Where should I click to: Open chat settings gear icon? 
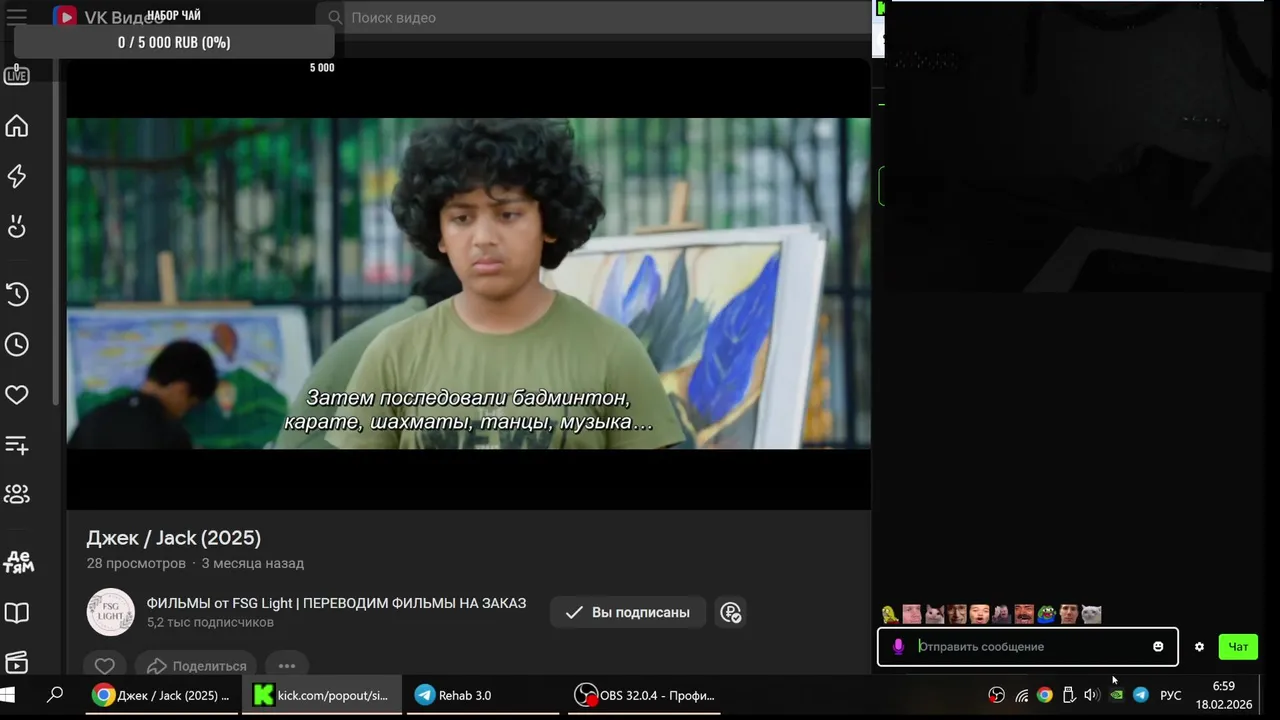pyautogui.click(x=1199, y=647)
